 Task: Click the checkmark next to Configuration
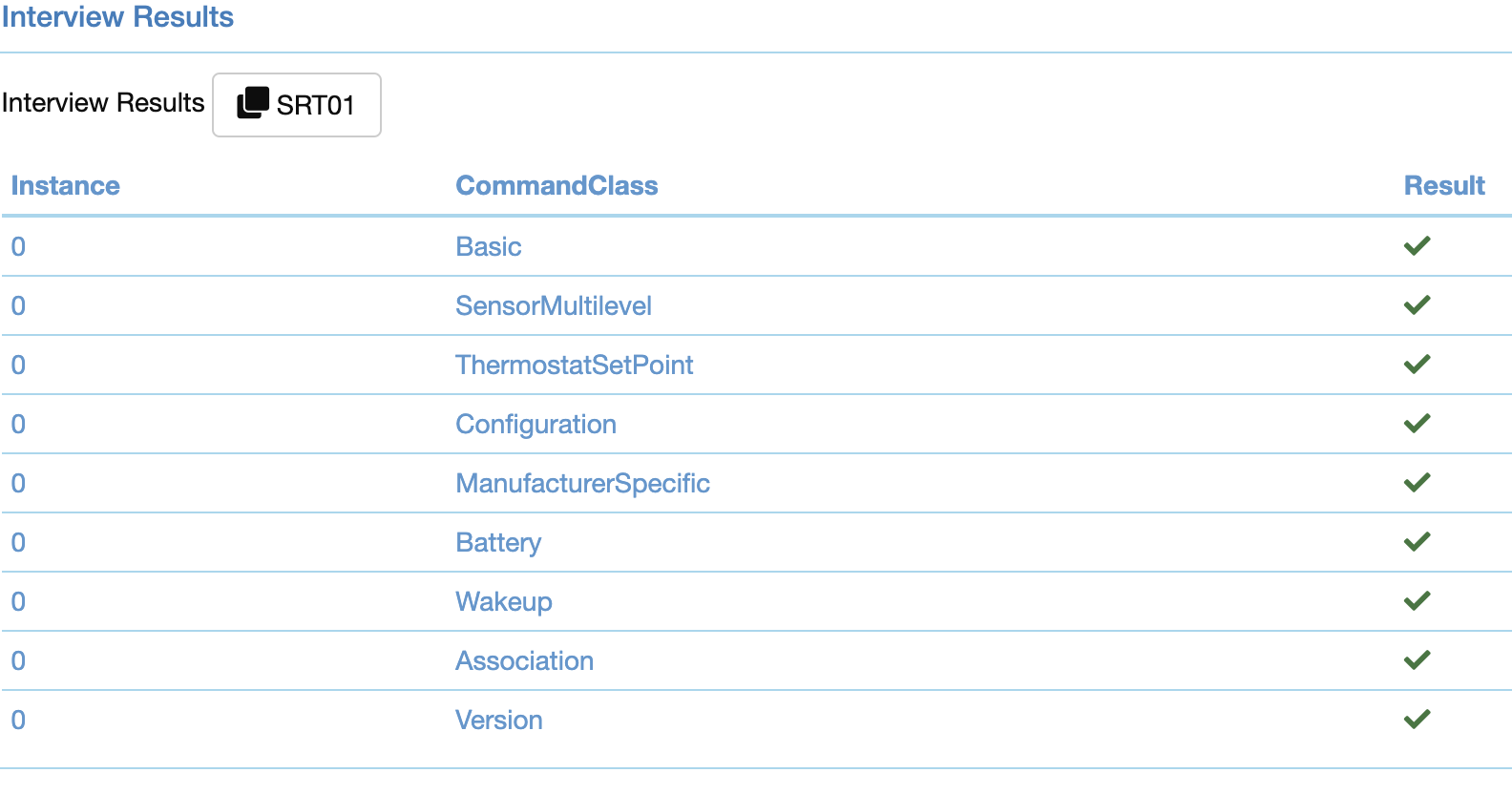pos(1417,423)
